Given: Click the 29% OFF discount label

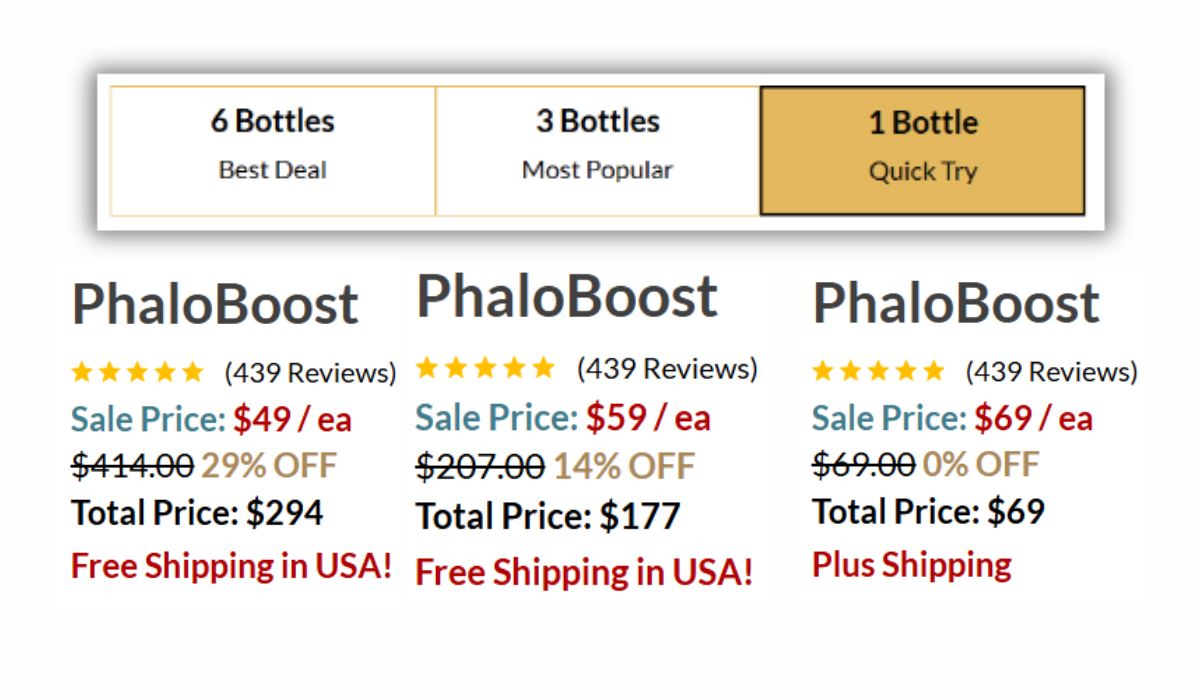Looking at the screenshot, I should (269, 465).
